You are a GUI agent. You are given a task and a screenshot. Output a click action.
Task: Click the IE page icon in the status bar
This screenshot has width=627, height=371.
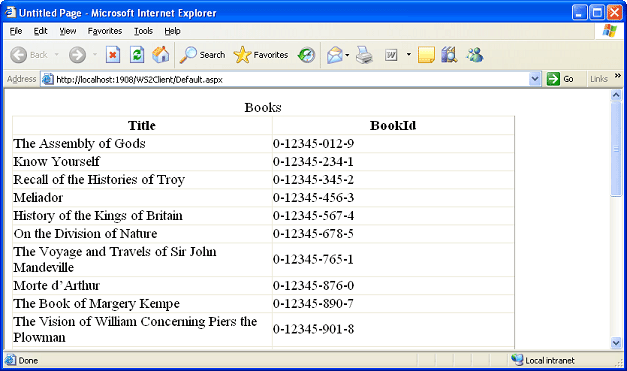(x=10, y=360)
